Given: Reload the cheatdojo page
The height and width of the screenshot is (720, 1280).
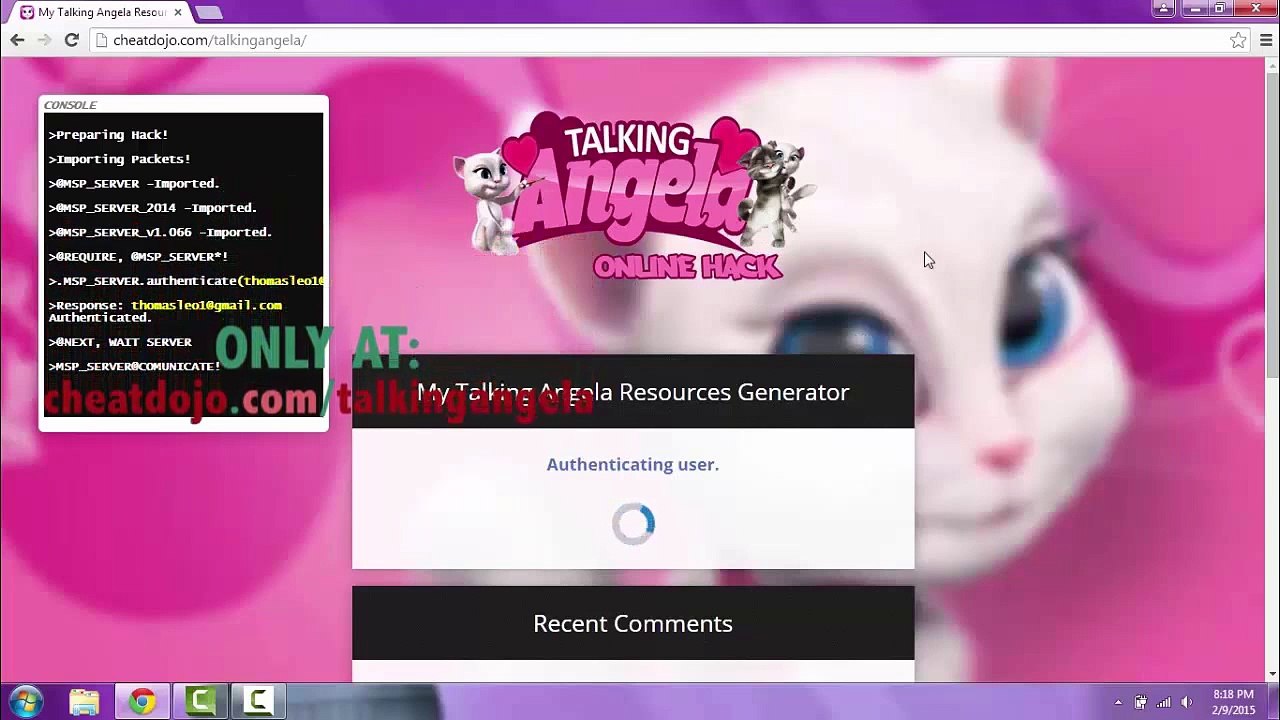Looking at the screenshot, I should [x=71, y=40].
